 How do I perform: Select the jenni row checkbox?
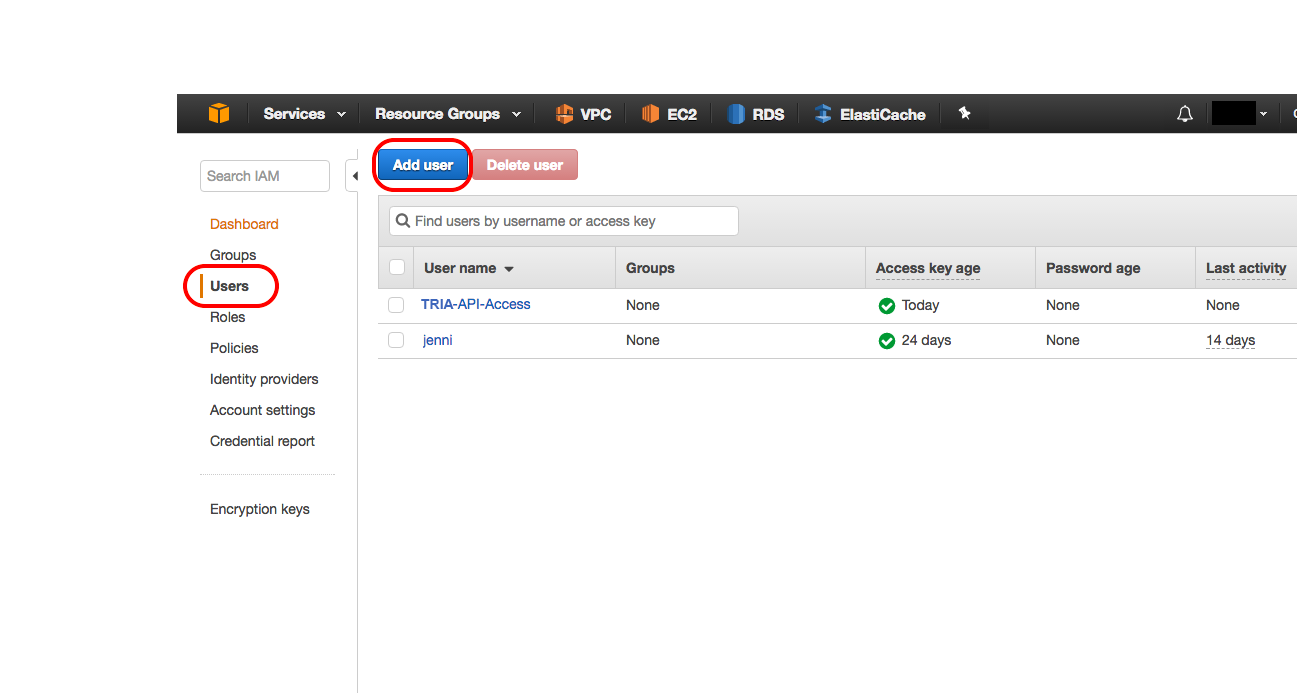pyautogui.click(x=396, y=340)
